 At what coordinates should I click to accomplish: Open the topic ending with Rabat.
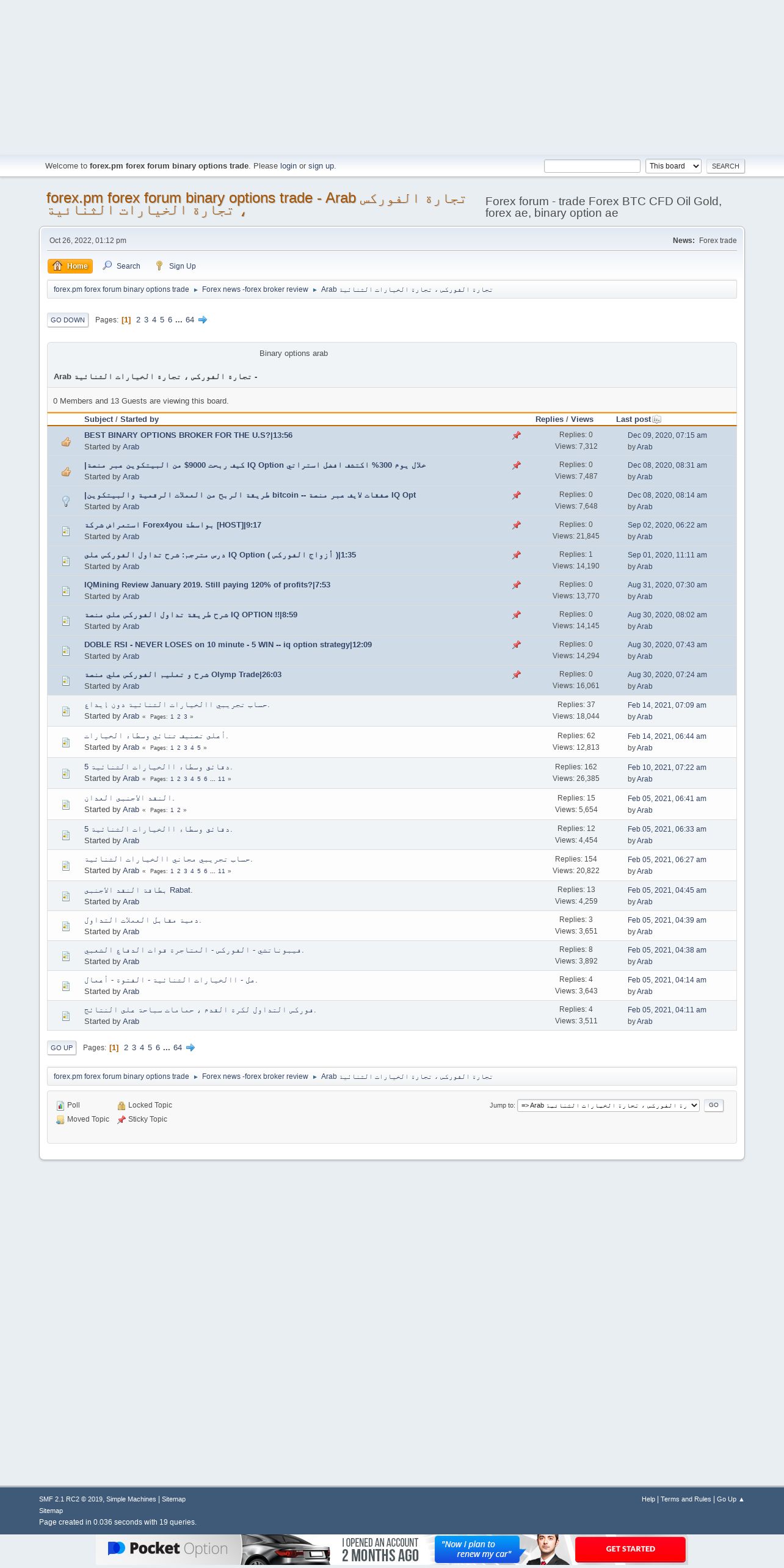point(138,890)
